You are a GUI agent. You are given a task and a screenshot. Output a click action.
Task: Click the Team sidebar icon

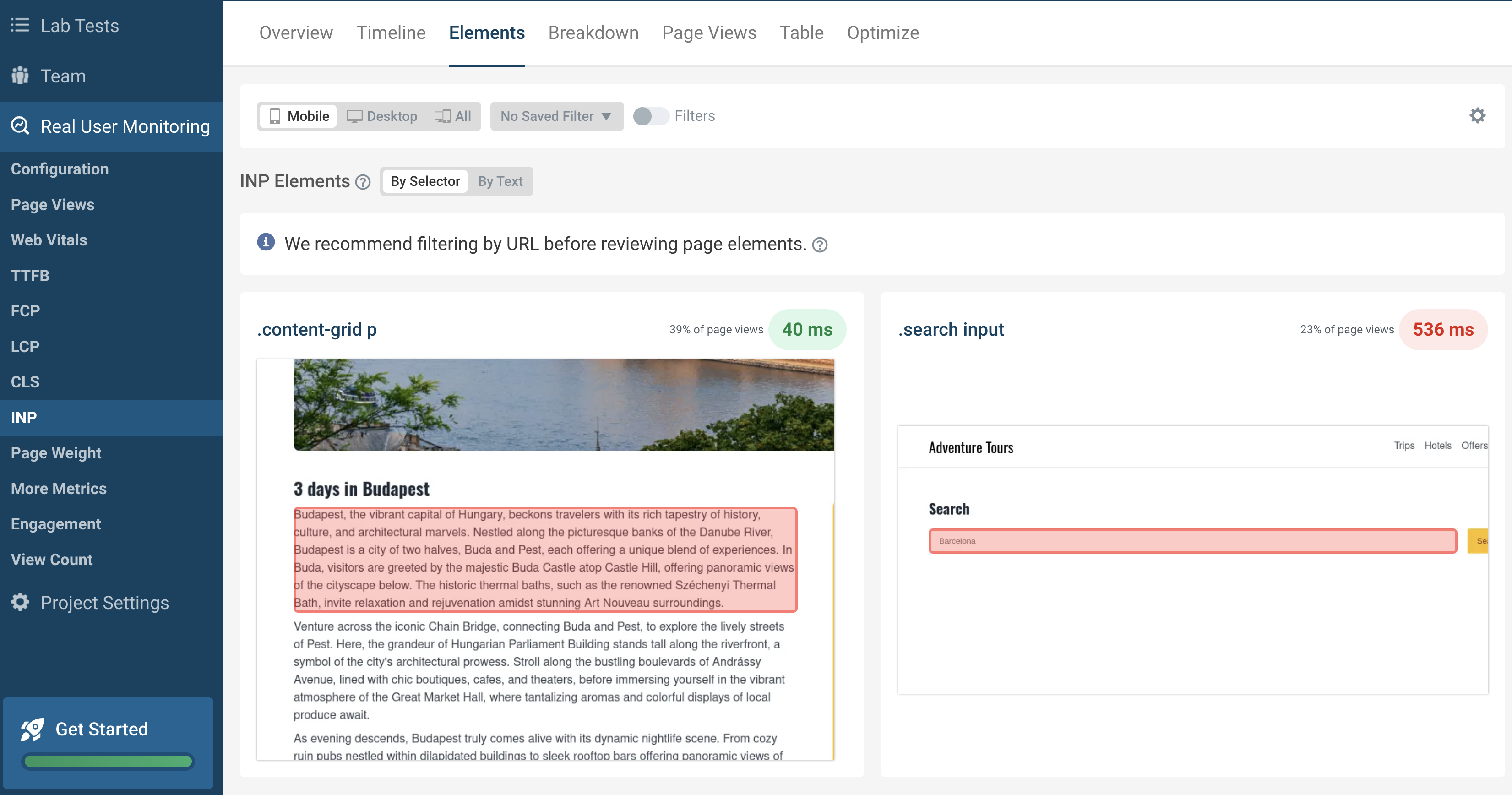[x=20, y=75]
